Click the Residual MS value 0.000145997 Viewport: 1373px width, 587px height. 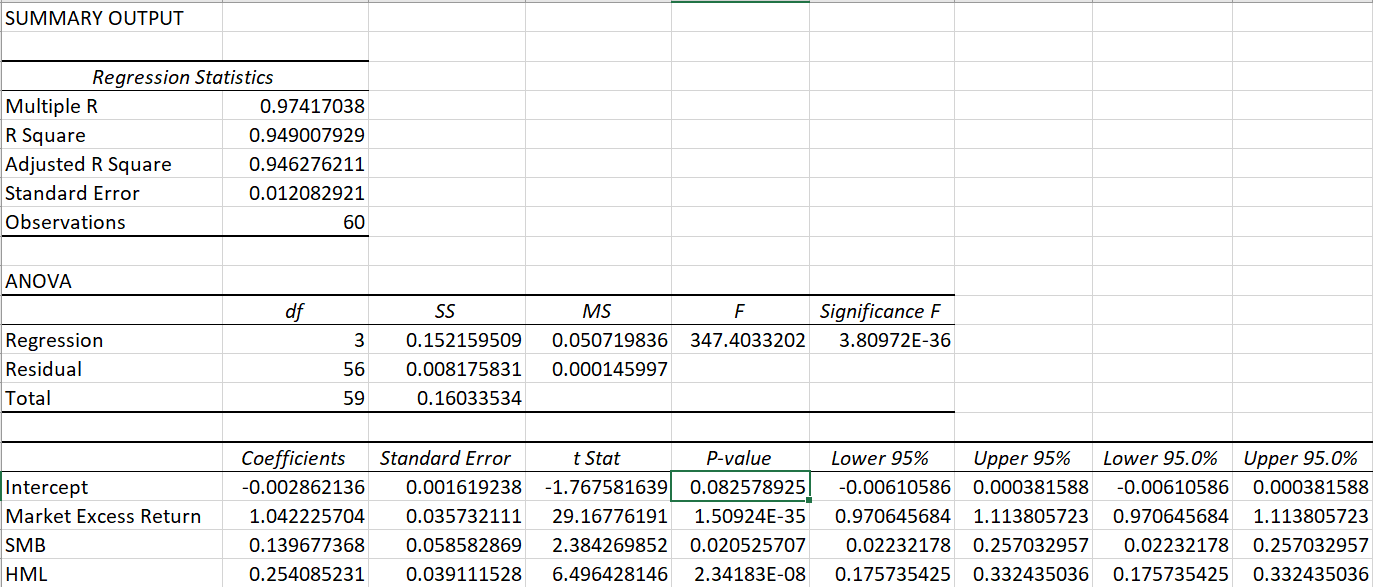click(x=609, y=369)
